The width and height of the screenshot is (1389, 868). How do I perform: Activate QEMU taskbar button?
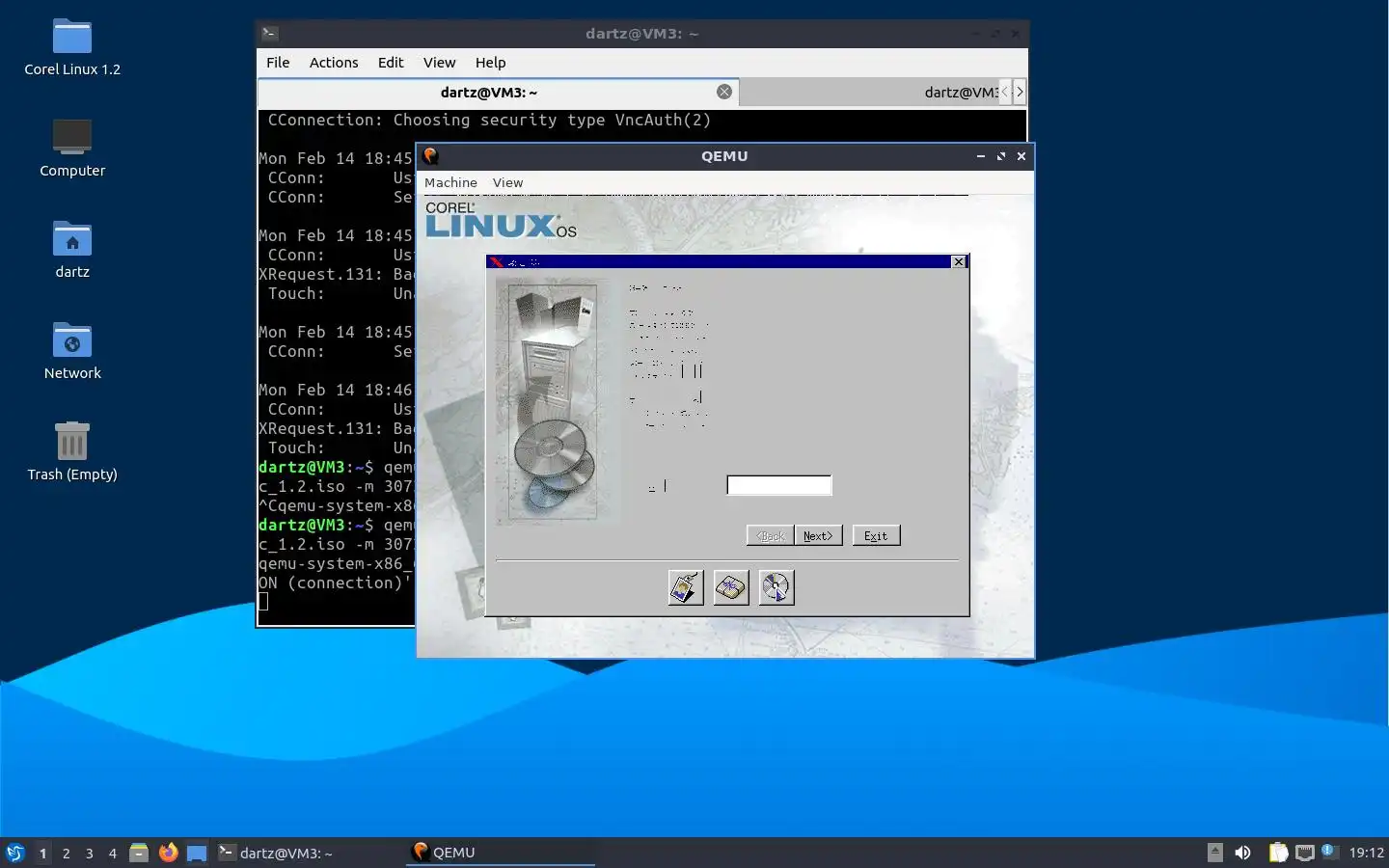coord(500,853)
